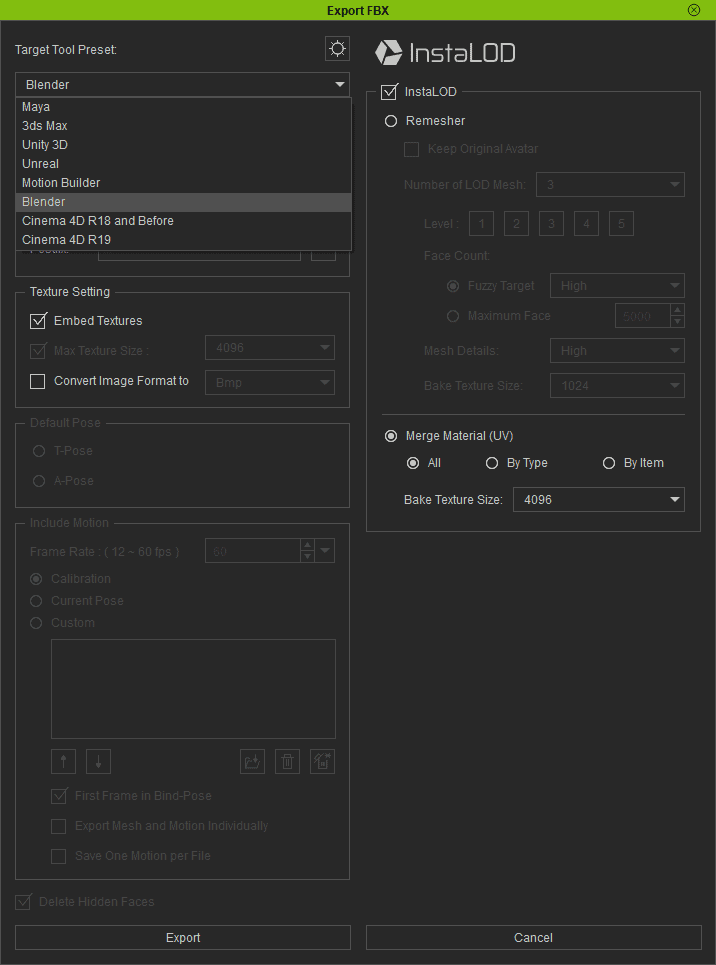Choose the All merge option

tap(413, 463)
